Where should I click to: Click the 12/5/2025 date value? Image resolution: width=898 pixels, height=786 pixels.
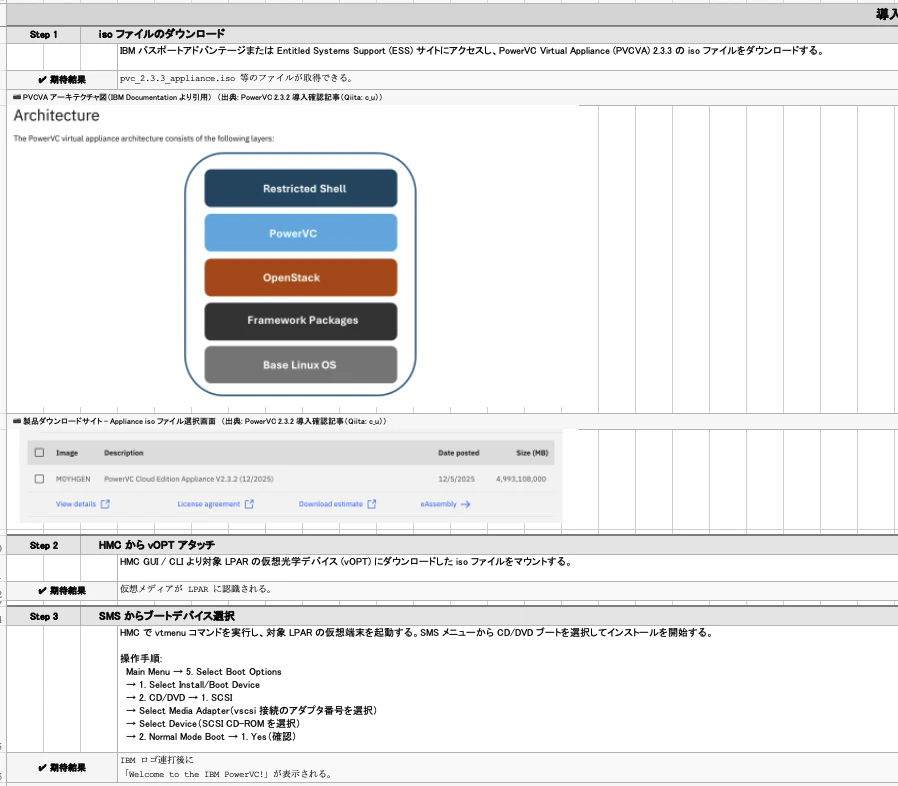click(x=456, y=479)
